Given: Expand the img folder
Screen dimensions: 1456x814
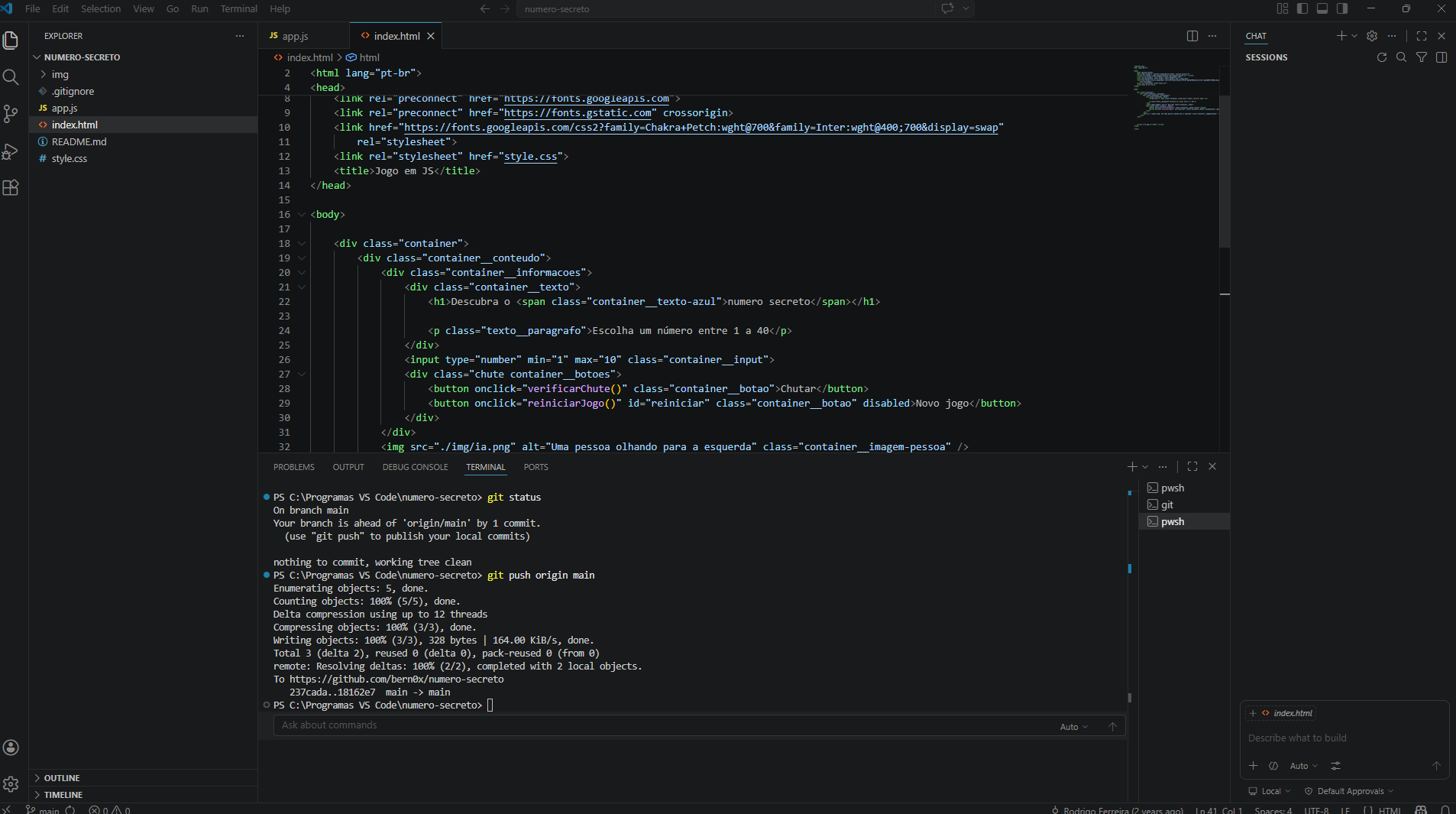Looking at the screenshot, I should (60, 74).
